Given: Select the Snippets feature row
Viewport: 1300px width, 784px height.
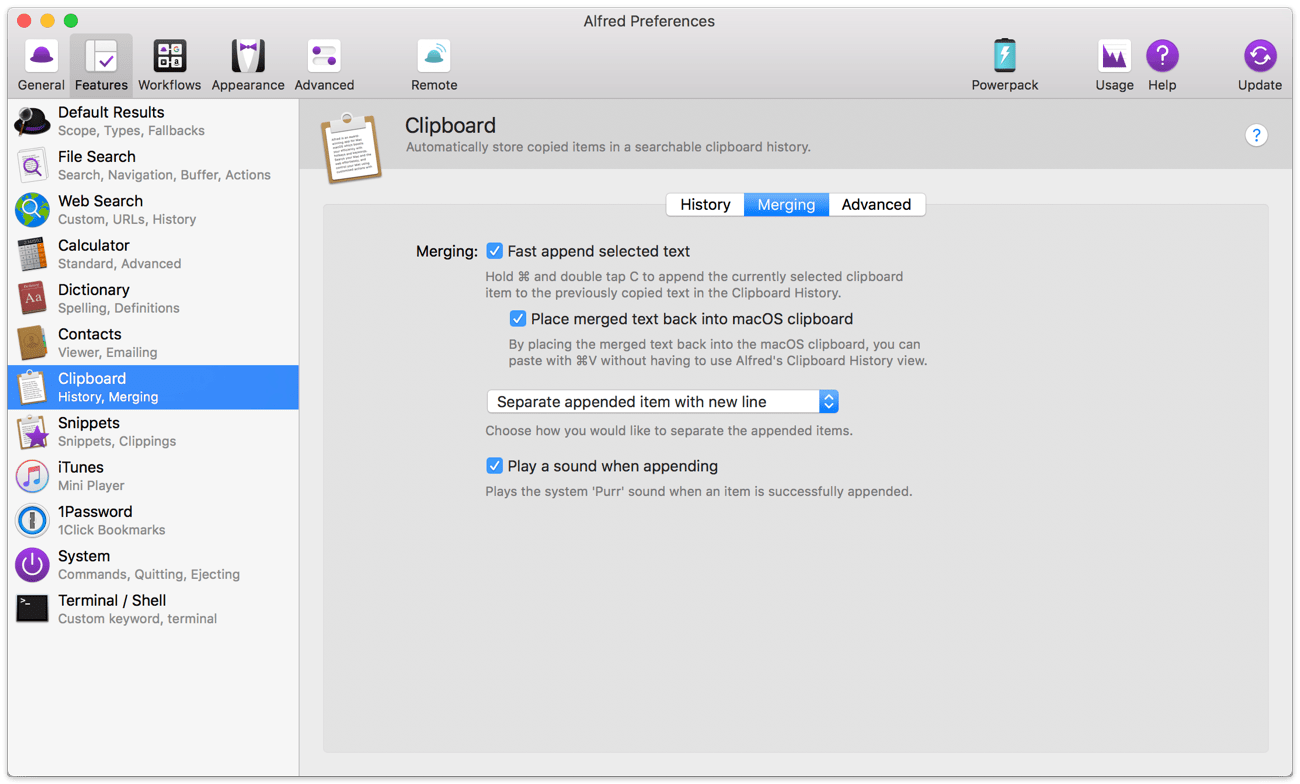Looking at the screenshot, I should 153,432.
